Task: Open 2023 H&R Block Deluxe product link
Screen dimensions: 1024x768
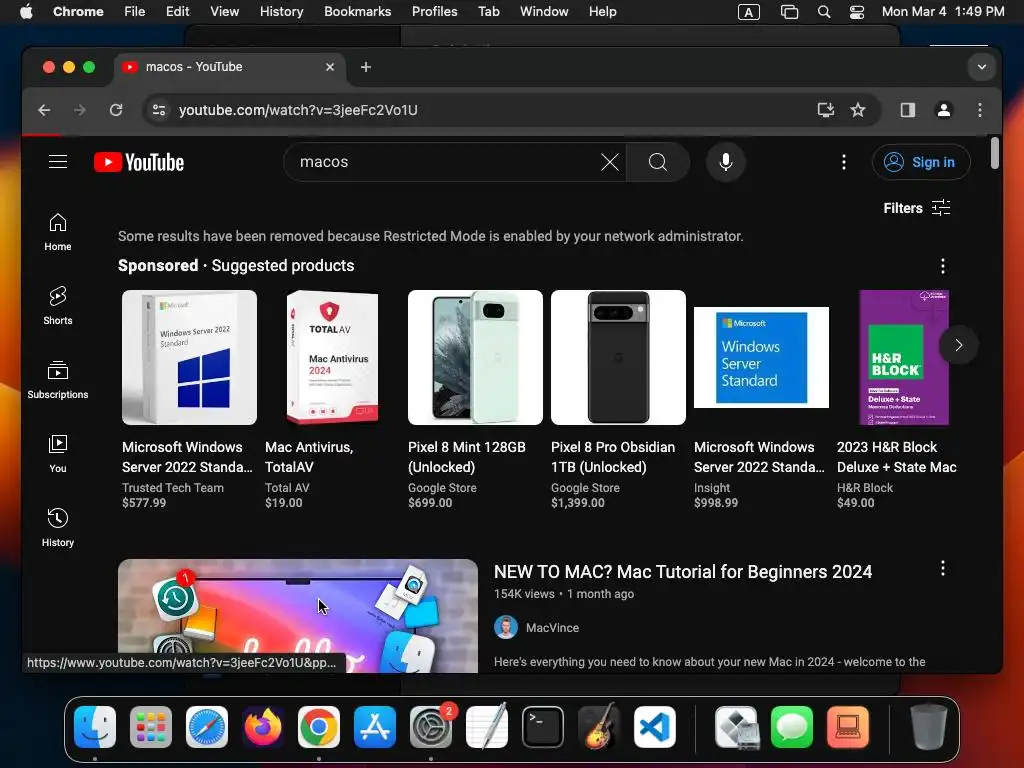Action: click(897, 457)
